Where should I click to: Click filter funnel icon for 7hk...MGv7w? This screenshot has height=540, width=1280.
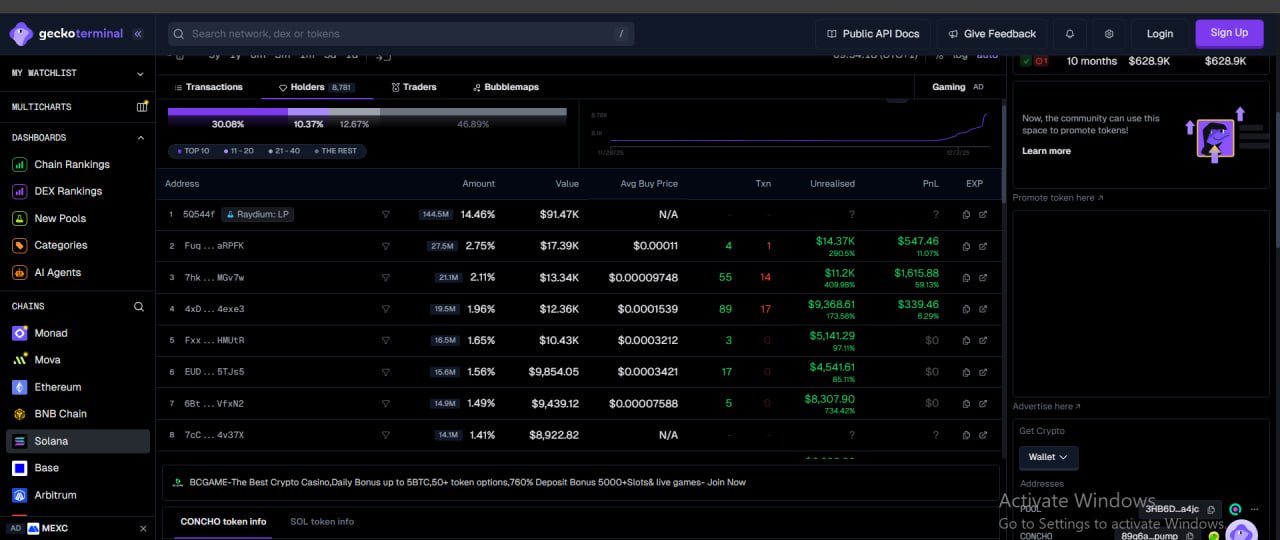point(386,278)
